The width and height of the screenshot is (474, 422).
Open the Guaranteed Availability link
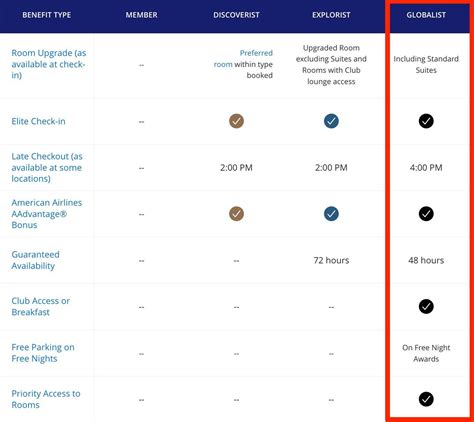(36, 260)
